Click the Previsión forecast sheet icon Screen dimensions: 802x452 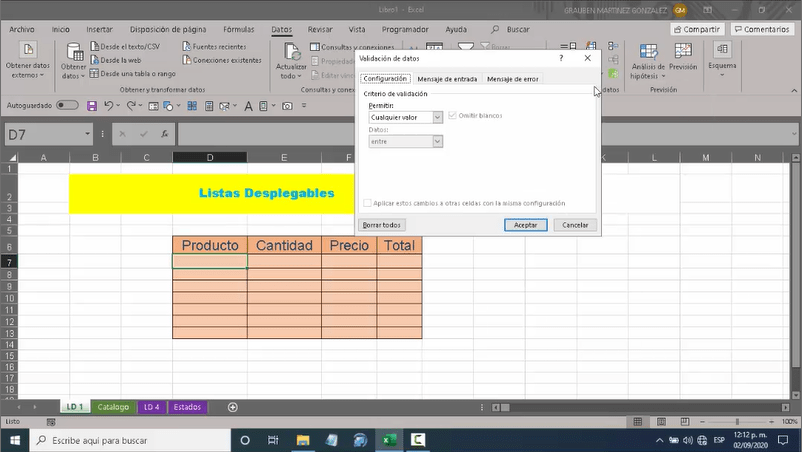(683, 51)
